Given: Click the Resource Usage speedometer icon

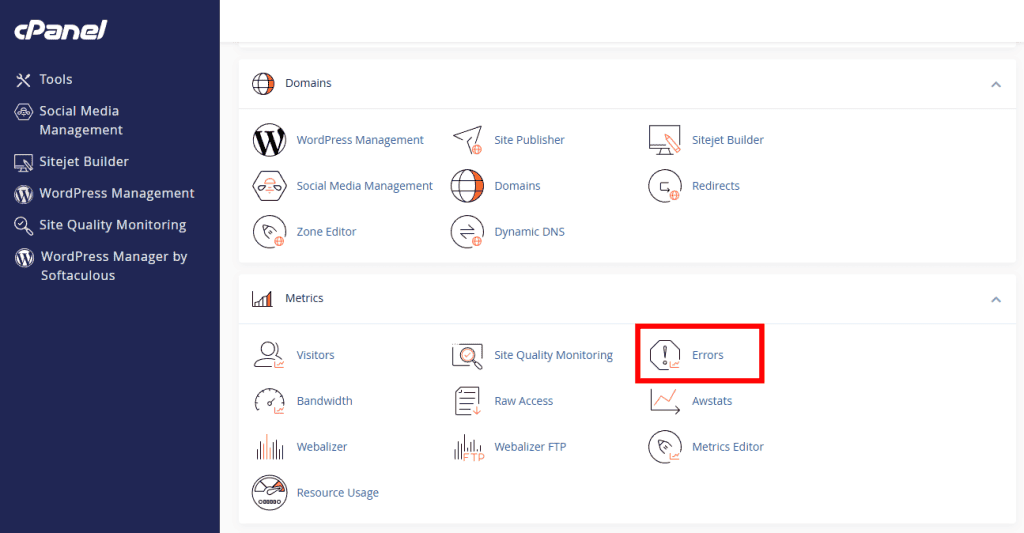Looking at the screenshot, I should pyautogui.click(x=269, y=493).
